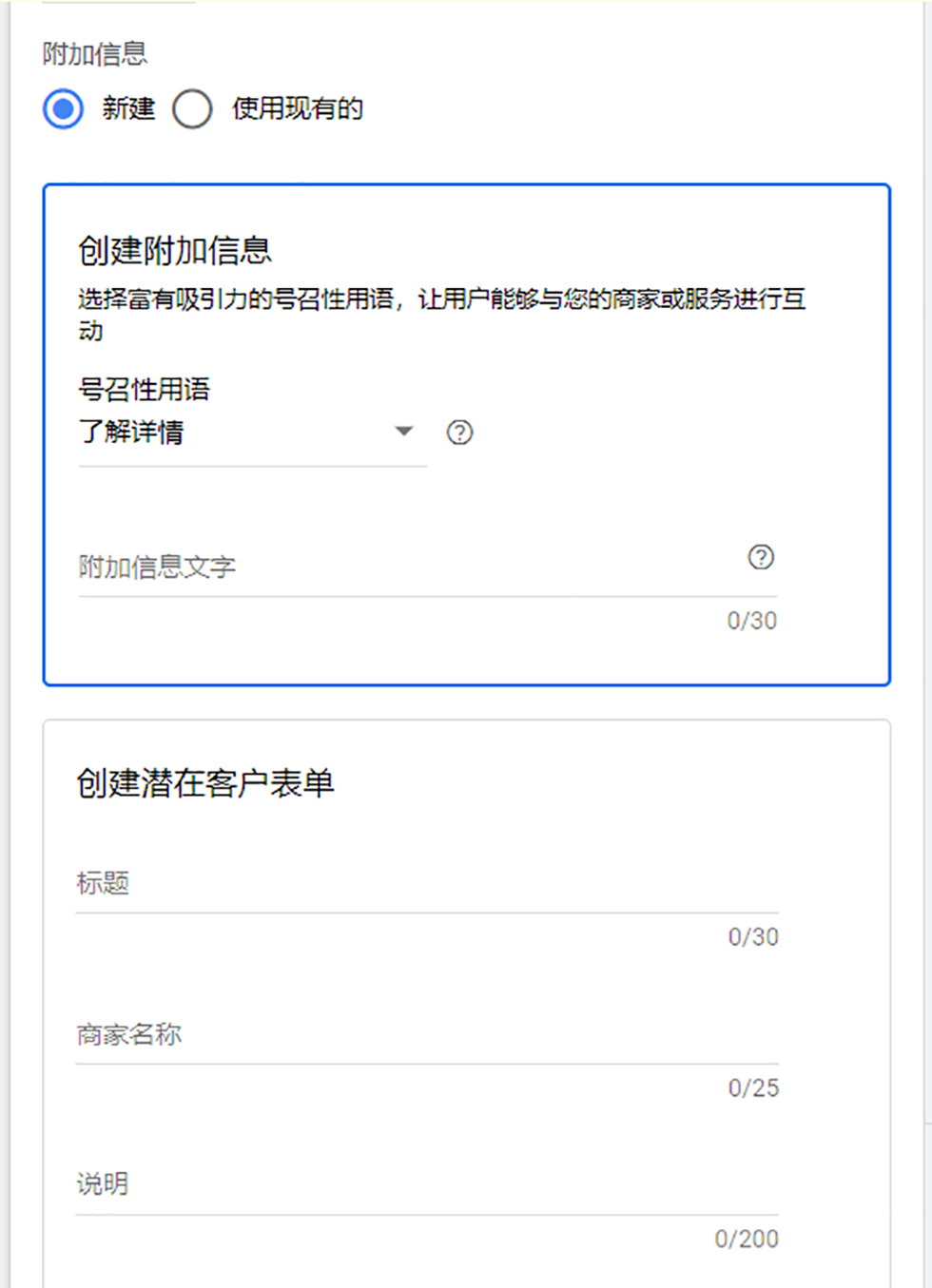
Task: Click into the 标题 text field
Action: [426, 885]
